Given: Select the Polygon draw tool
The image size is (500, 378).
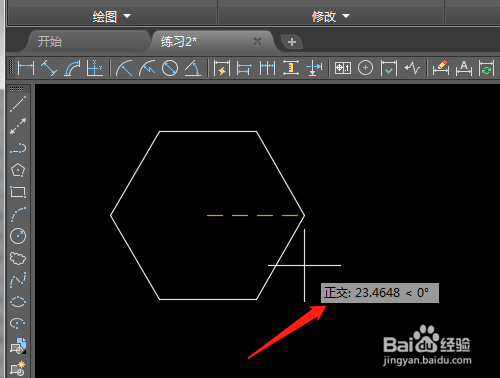Looking at the screenshot, I should [18, 170].
